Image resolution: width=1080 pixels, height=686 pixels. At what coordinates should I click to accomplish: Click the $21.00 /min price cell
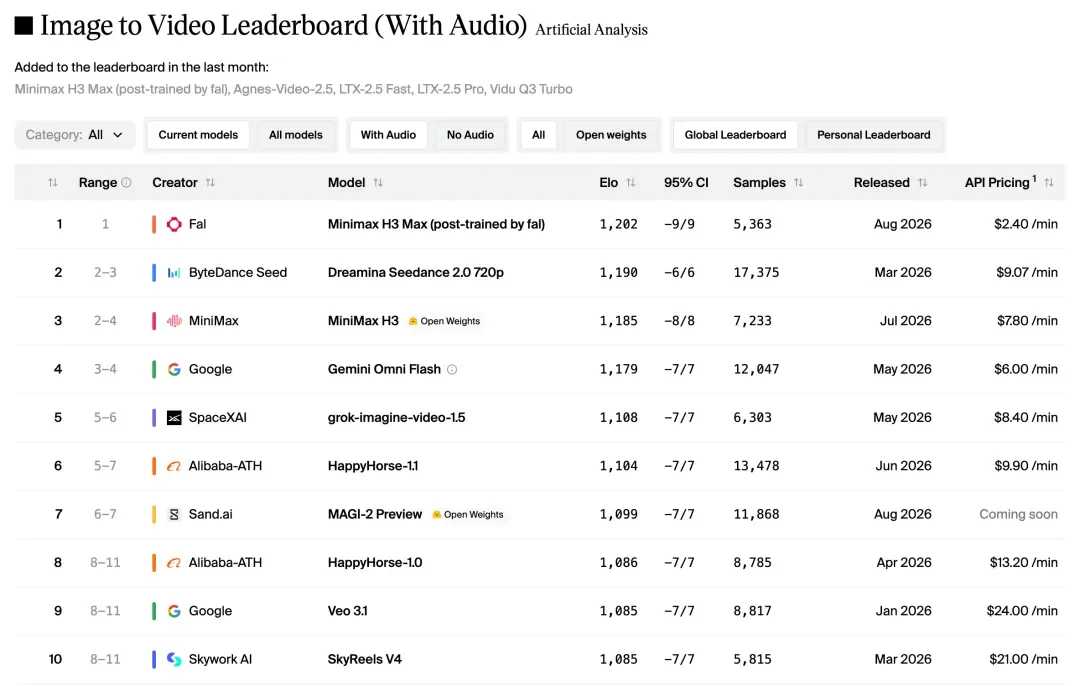click(x=1023, y=659)
